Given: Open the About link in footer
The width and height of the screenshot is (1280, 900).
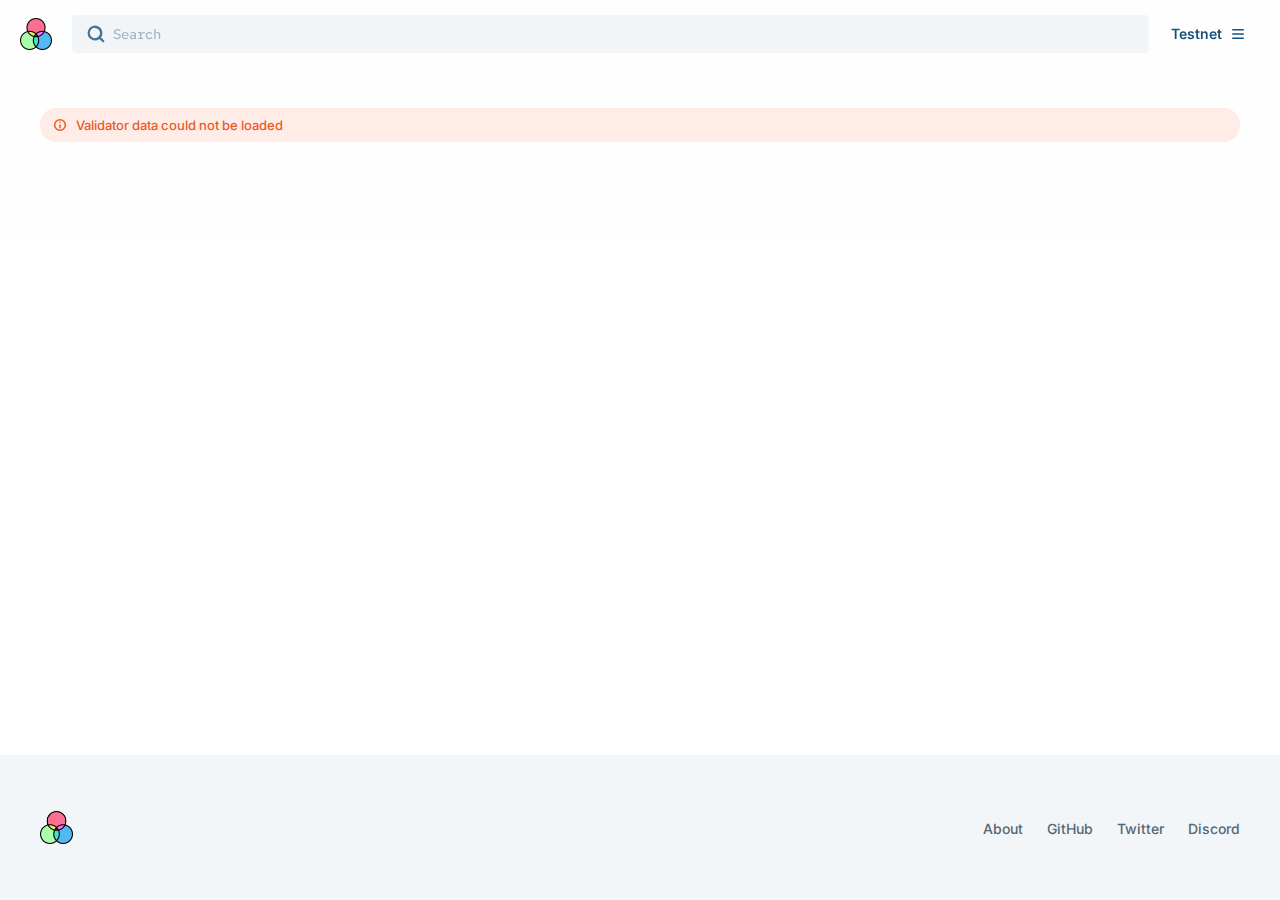Looking at the screenshot, I should [x=1003, y=829].
